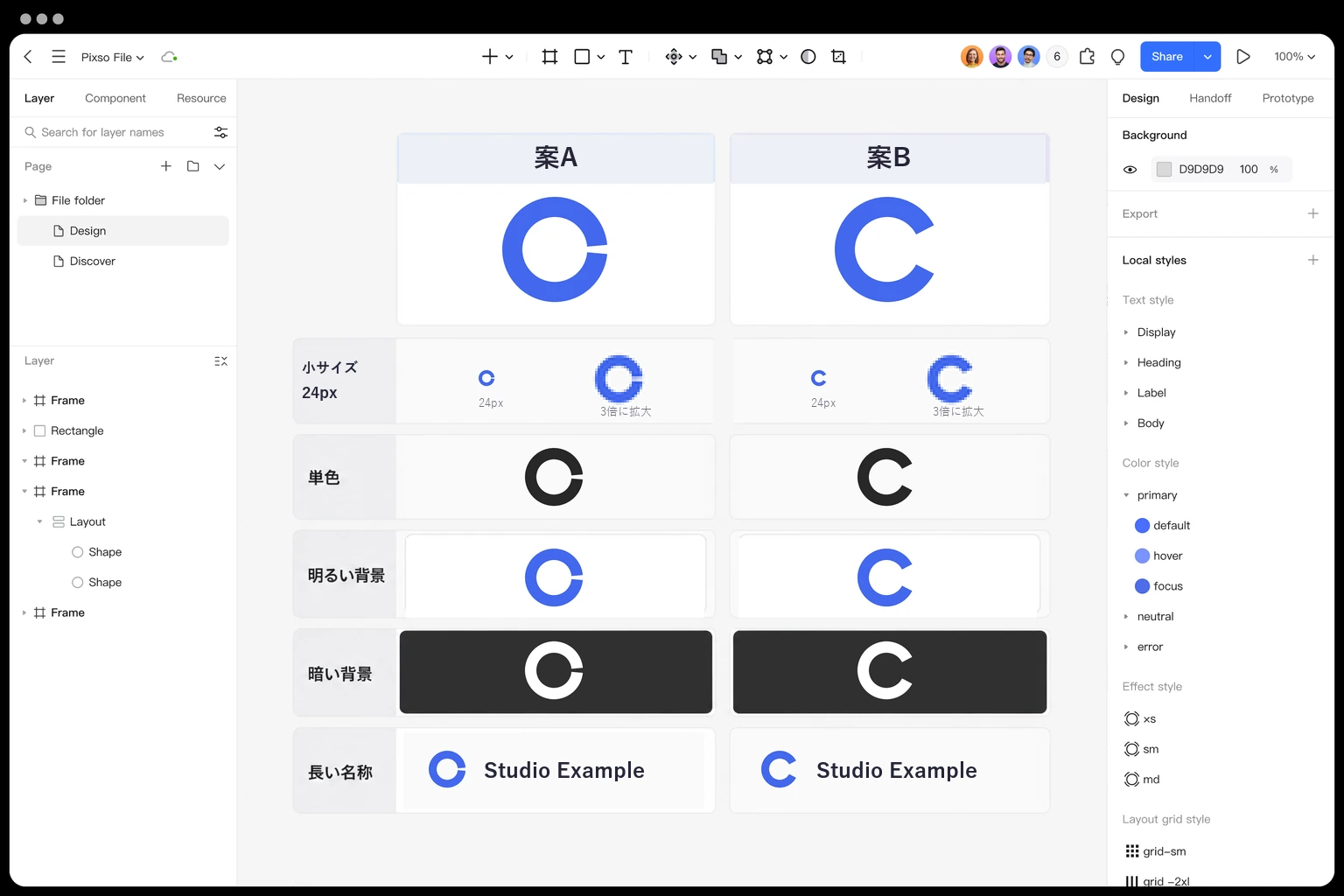Add an export setting
The width and height of the screenshot is (1344, 896).
click(1312, 213)
